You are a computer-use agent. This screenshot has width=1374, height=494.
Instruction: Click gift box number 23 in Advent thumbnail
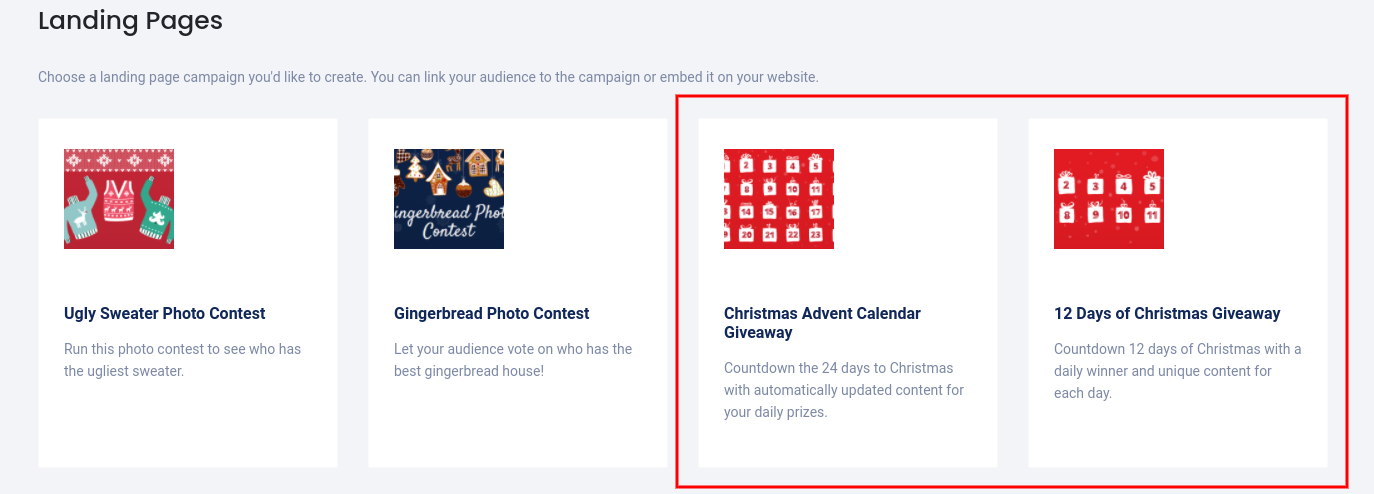[x=815, y=232]
